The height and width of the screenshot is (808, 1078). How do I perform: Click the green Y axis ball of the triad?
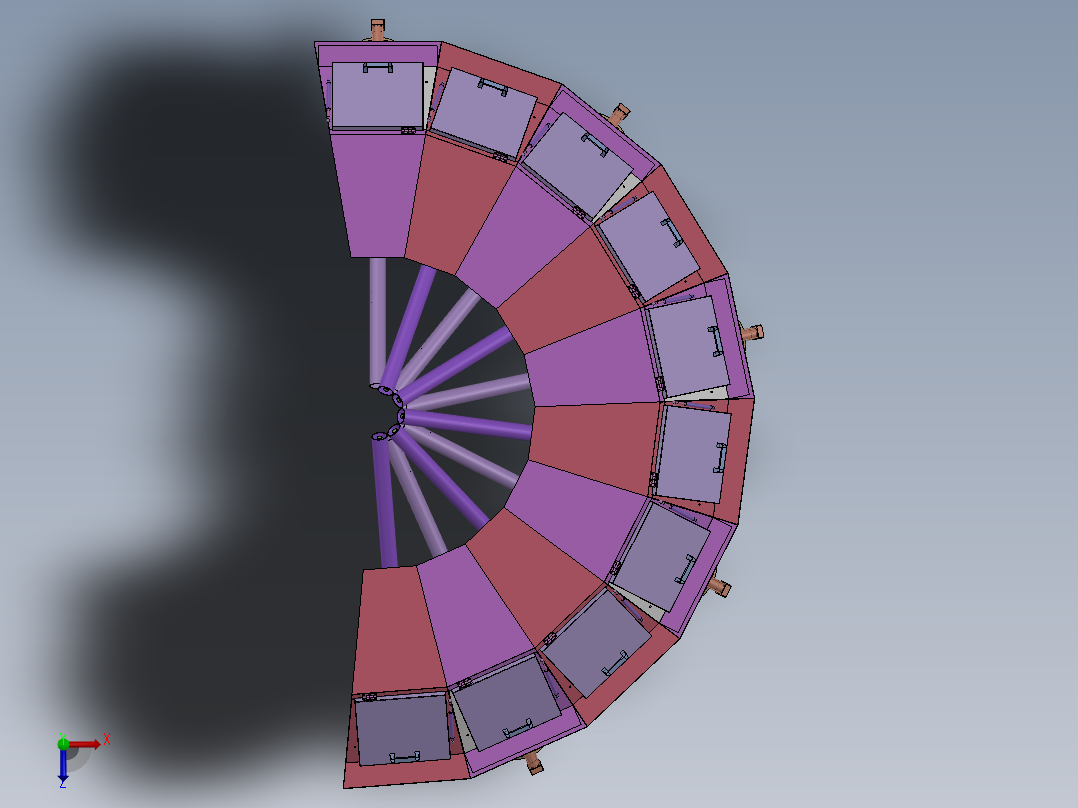(63, 743)
